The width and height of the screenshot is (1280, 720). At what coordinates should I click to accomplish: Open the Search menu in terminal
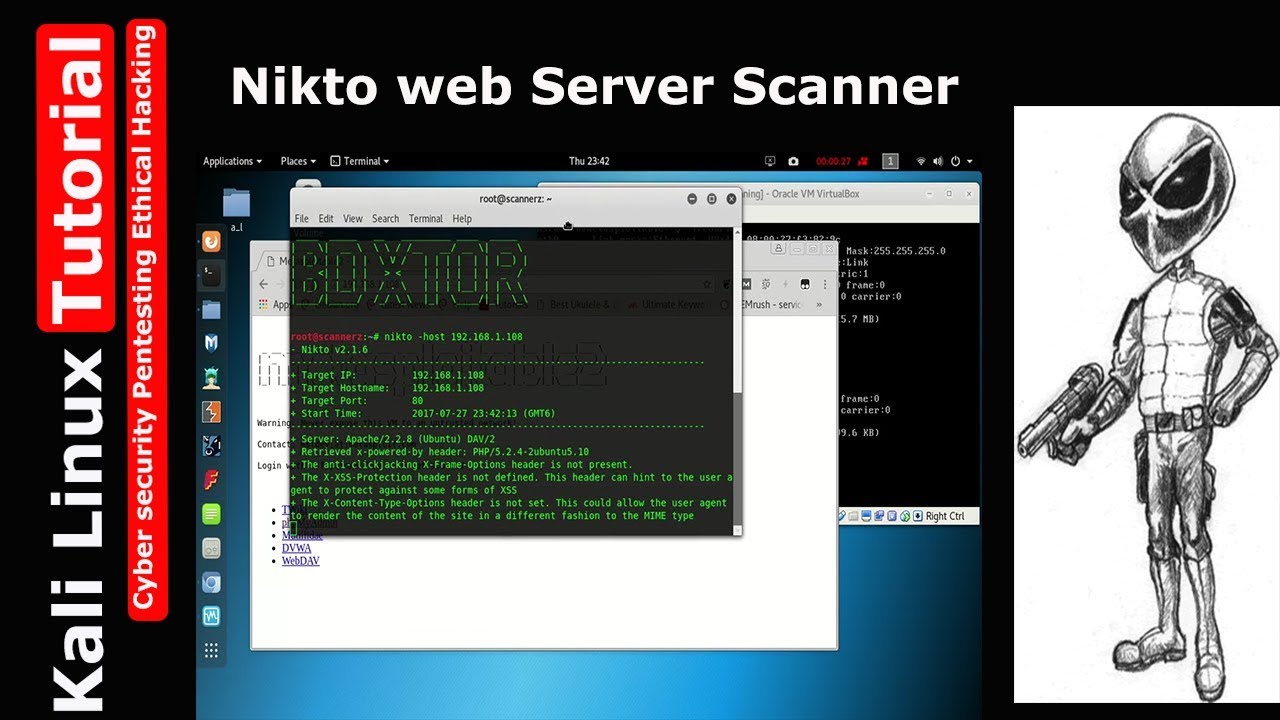[x=385, y=218]
